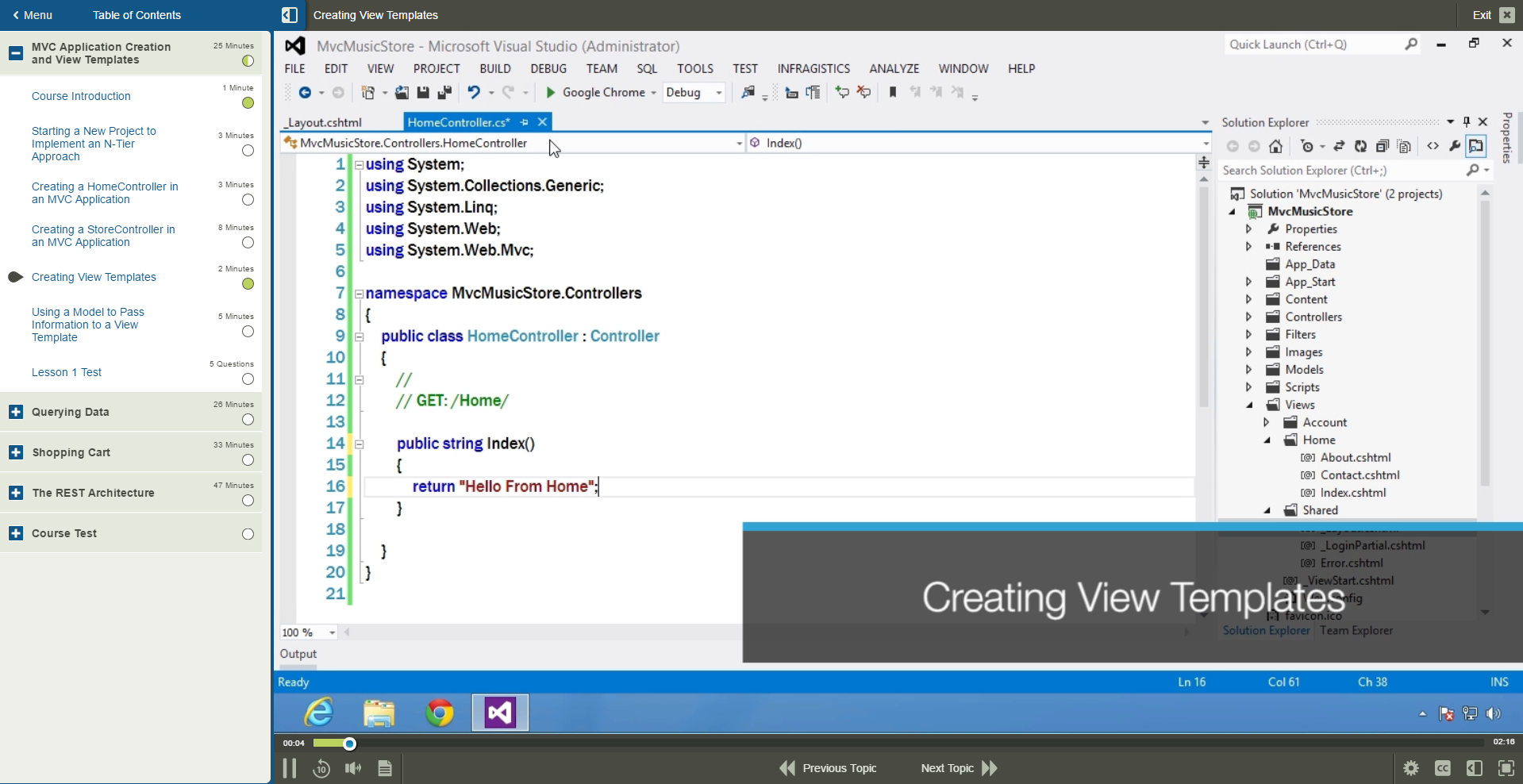This screenshot has height=784, width=1523.
Task: Select the Table of Contents tab
Action: (137, 15)
